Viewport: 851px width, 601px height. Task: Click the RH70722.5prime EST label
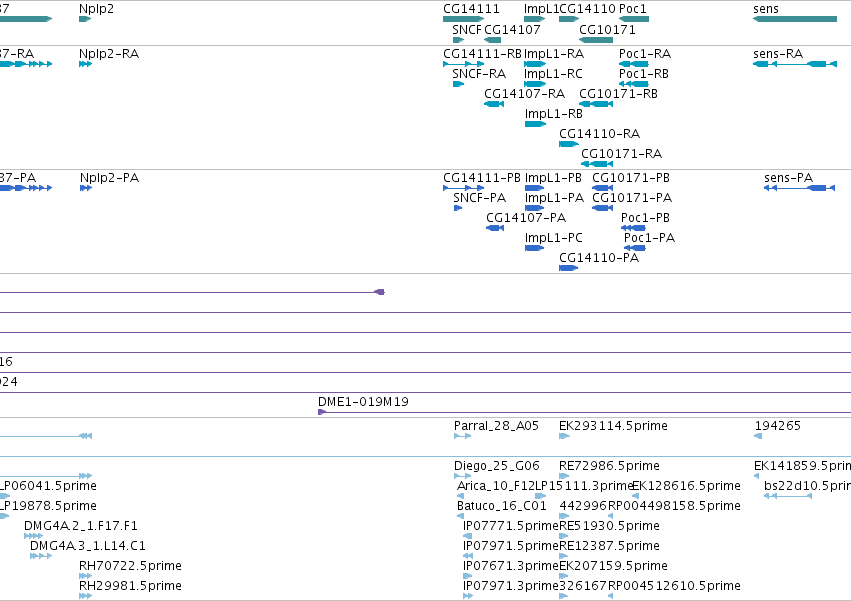click(x=130, y=566)
